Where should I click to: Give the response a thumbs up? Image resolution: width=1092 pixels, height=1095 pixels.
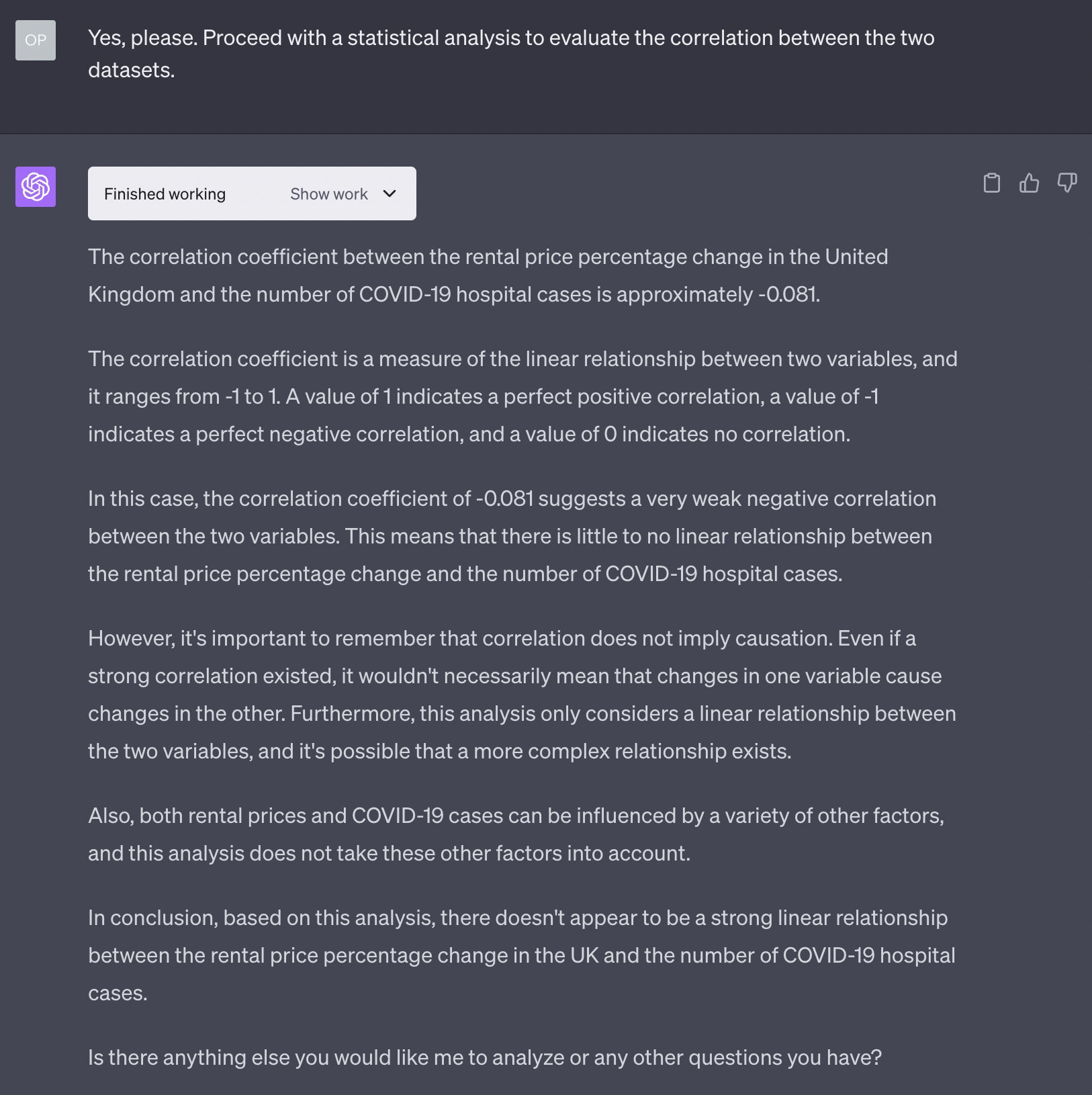coord(1029,183)
